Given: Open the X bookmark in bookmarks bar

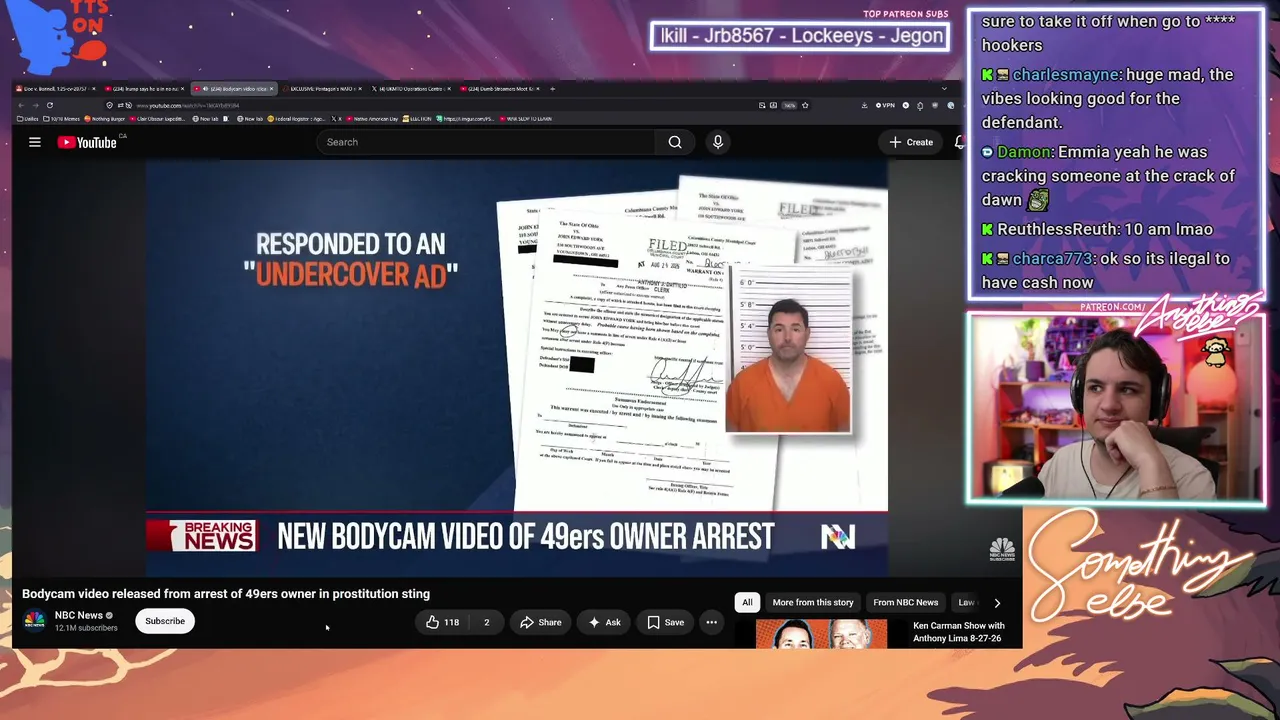Looking at the screenshot, I should [x=336, y=119].
